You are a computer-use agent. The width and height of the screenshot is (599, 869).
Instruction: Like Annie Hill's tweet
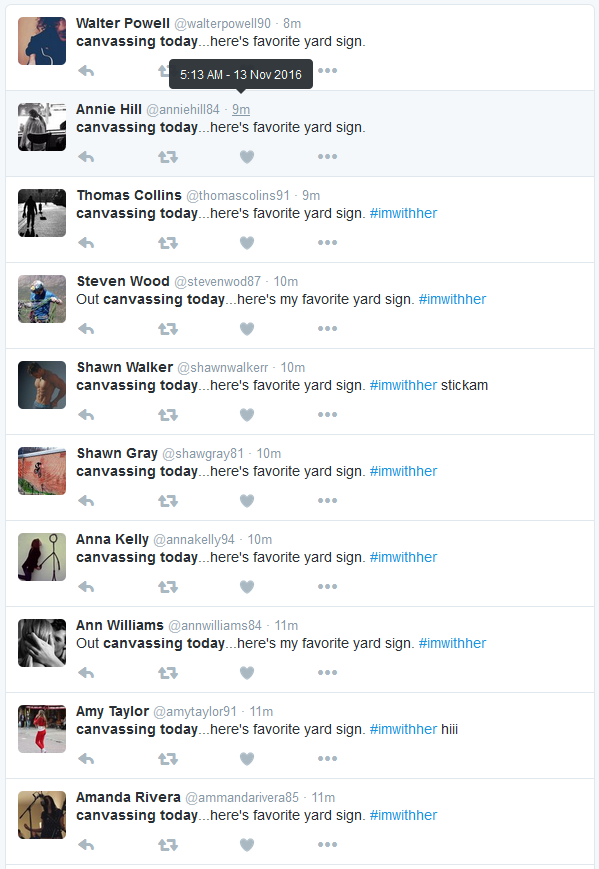(247, 157)
